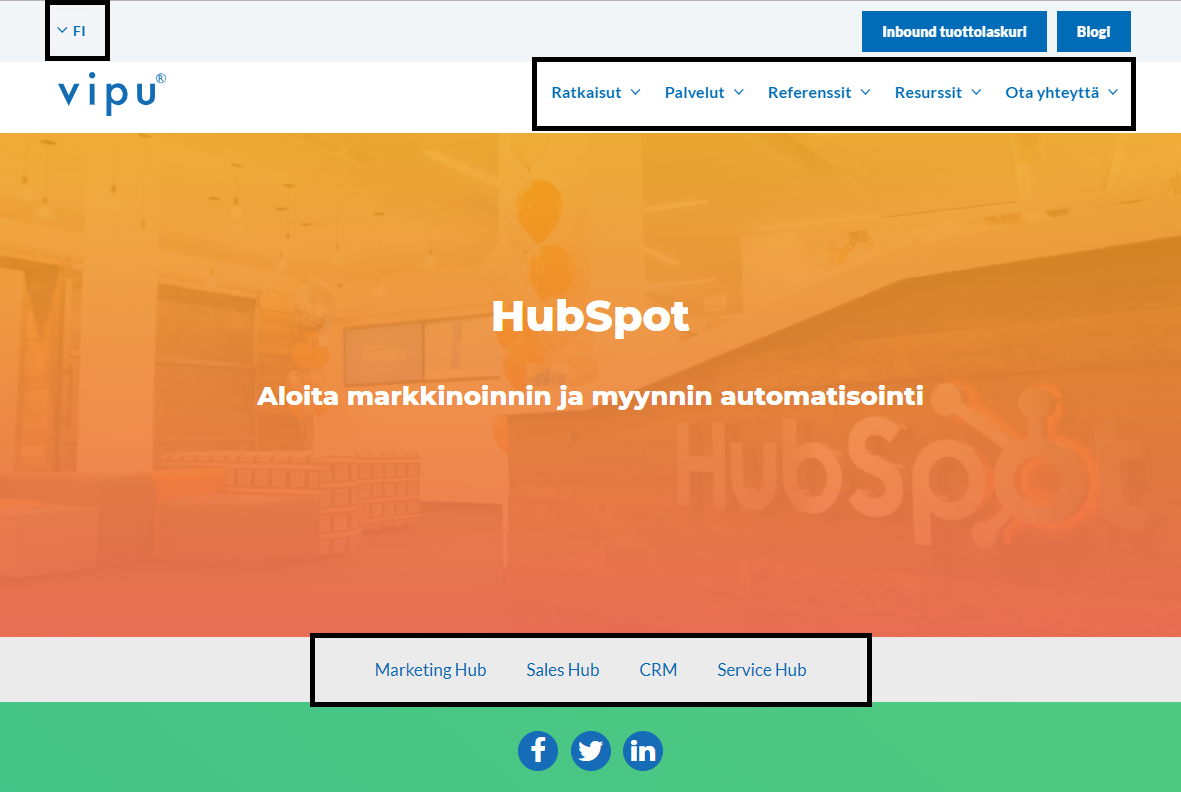Viewport: 1181px width, 792px height.
Task: Click the vipu logo
Action: (112, 93)
